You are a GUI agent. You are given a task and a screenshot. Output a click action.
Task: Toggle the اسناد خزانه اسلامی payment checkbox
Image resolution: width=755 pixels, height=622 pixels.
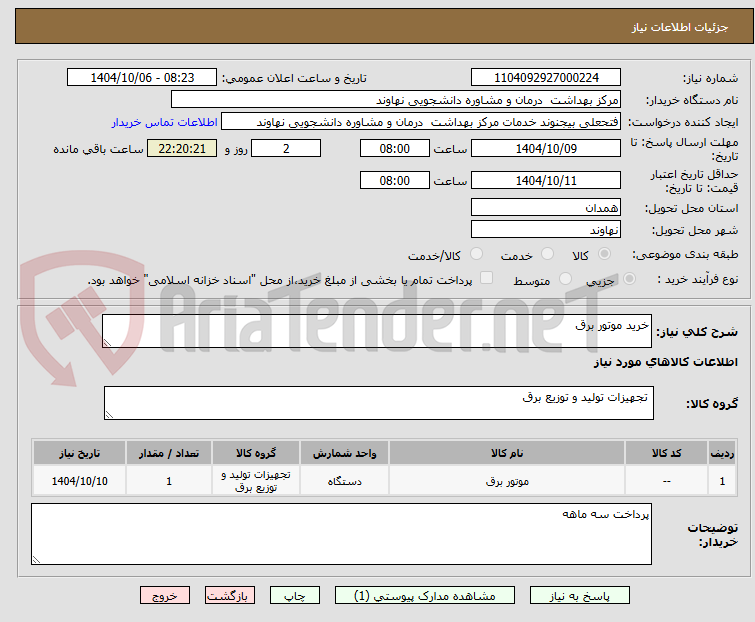click(x=486, y=278)
